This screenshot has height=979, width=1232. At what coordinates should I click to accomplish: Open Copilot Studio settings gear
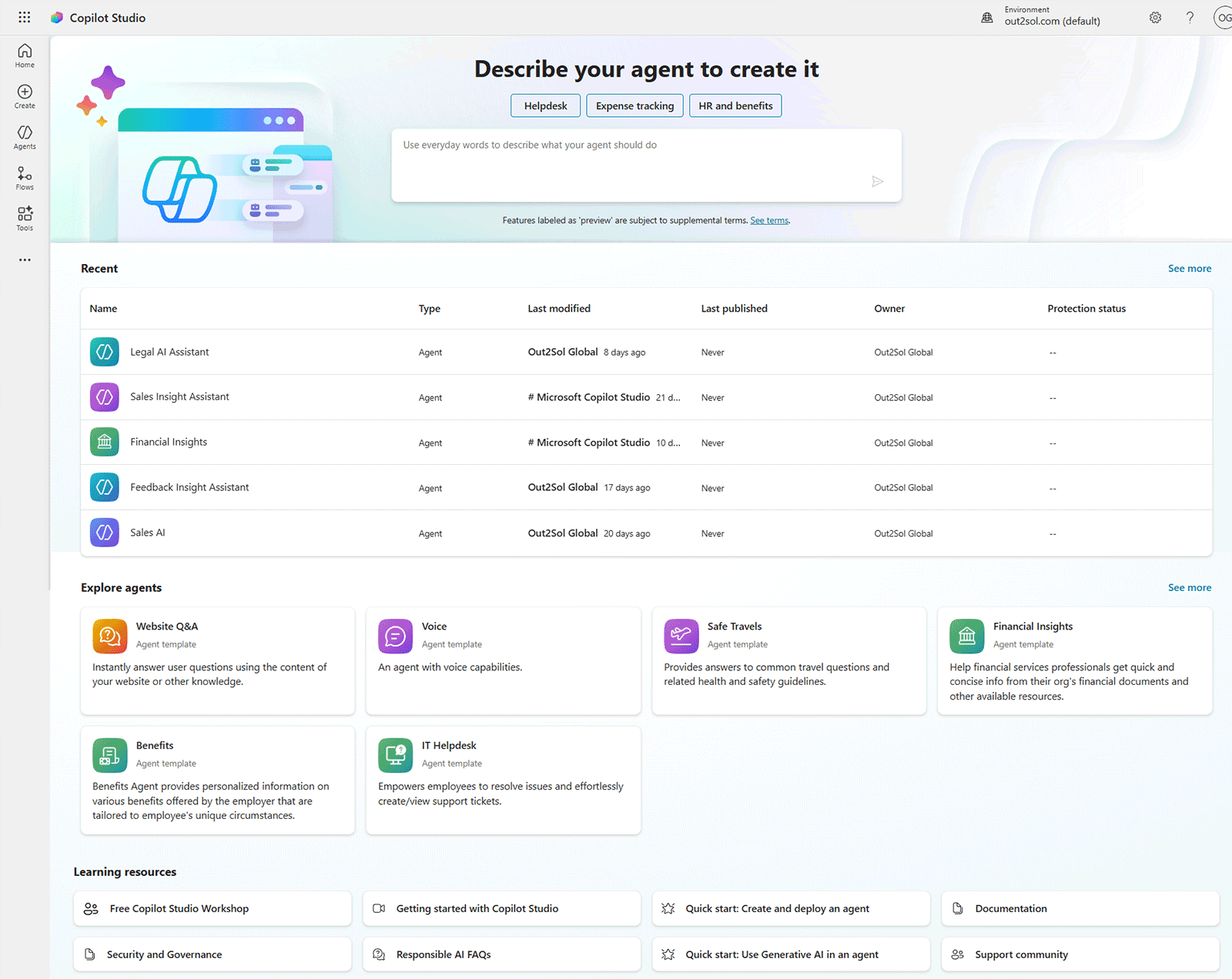1155,17
